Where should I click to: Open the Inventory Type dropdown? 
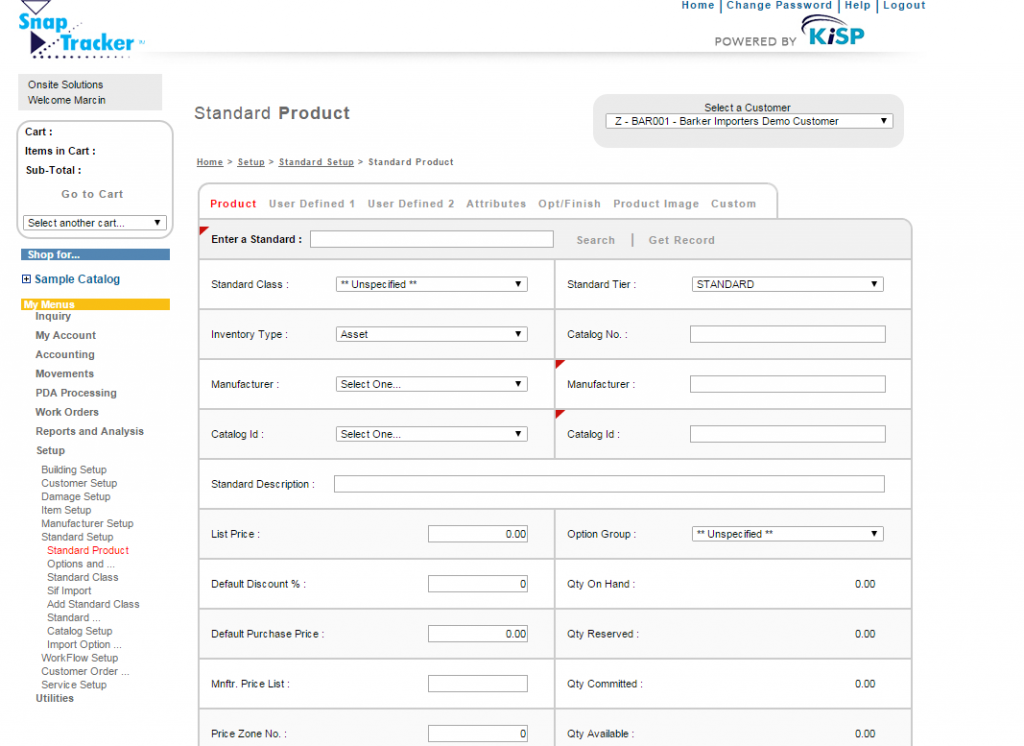tap(431, 334)
